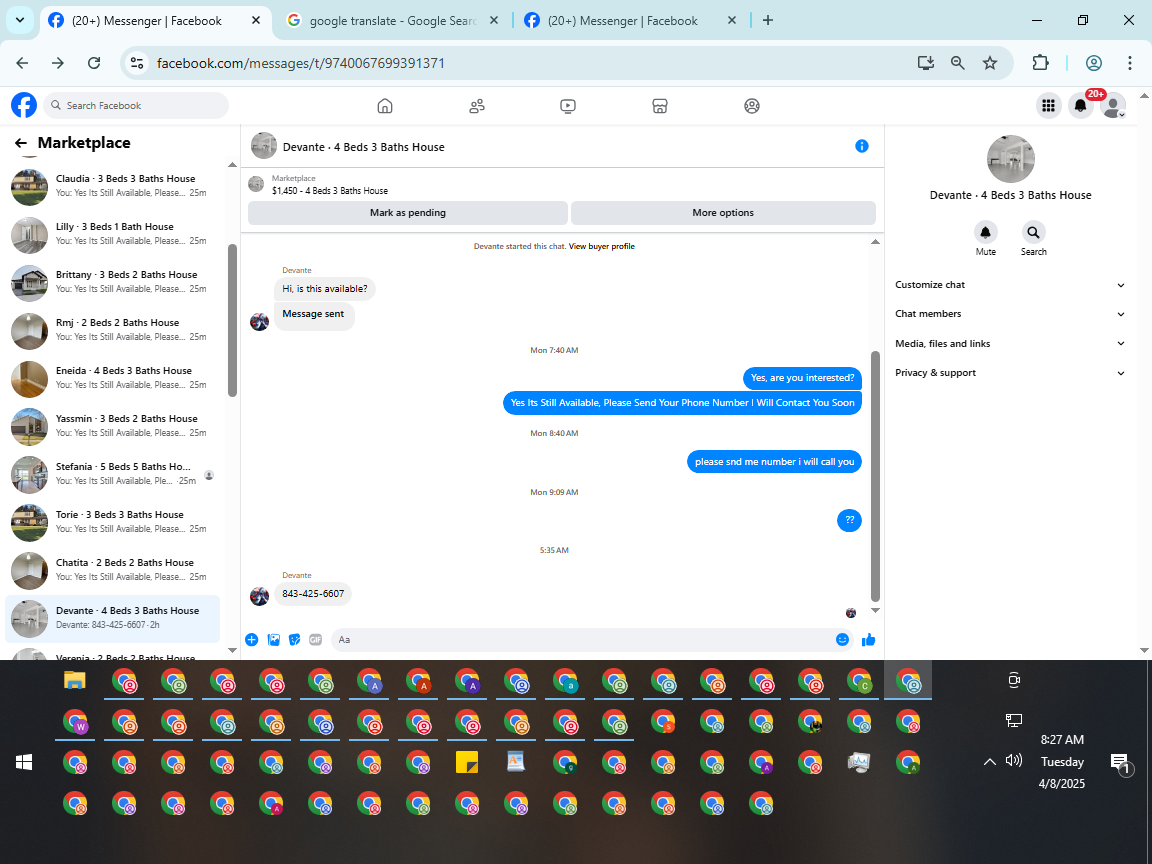Choose a GIF icon in composer

tap(316, 640)
